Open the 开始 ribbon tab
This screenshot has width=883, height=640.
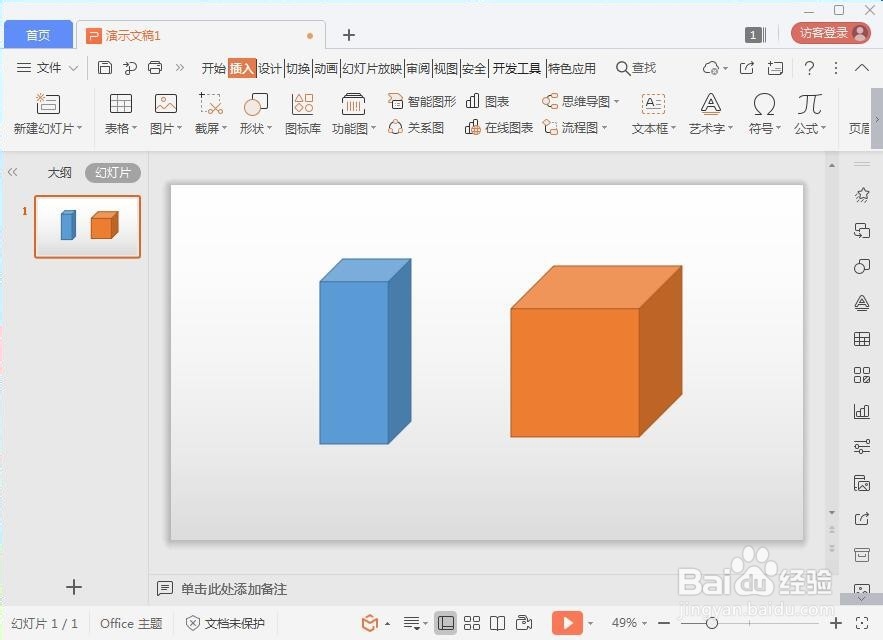(213, 69)
